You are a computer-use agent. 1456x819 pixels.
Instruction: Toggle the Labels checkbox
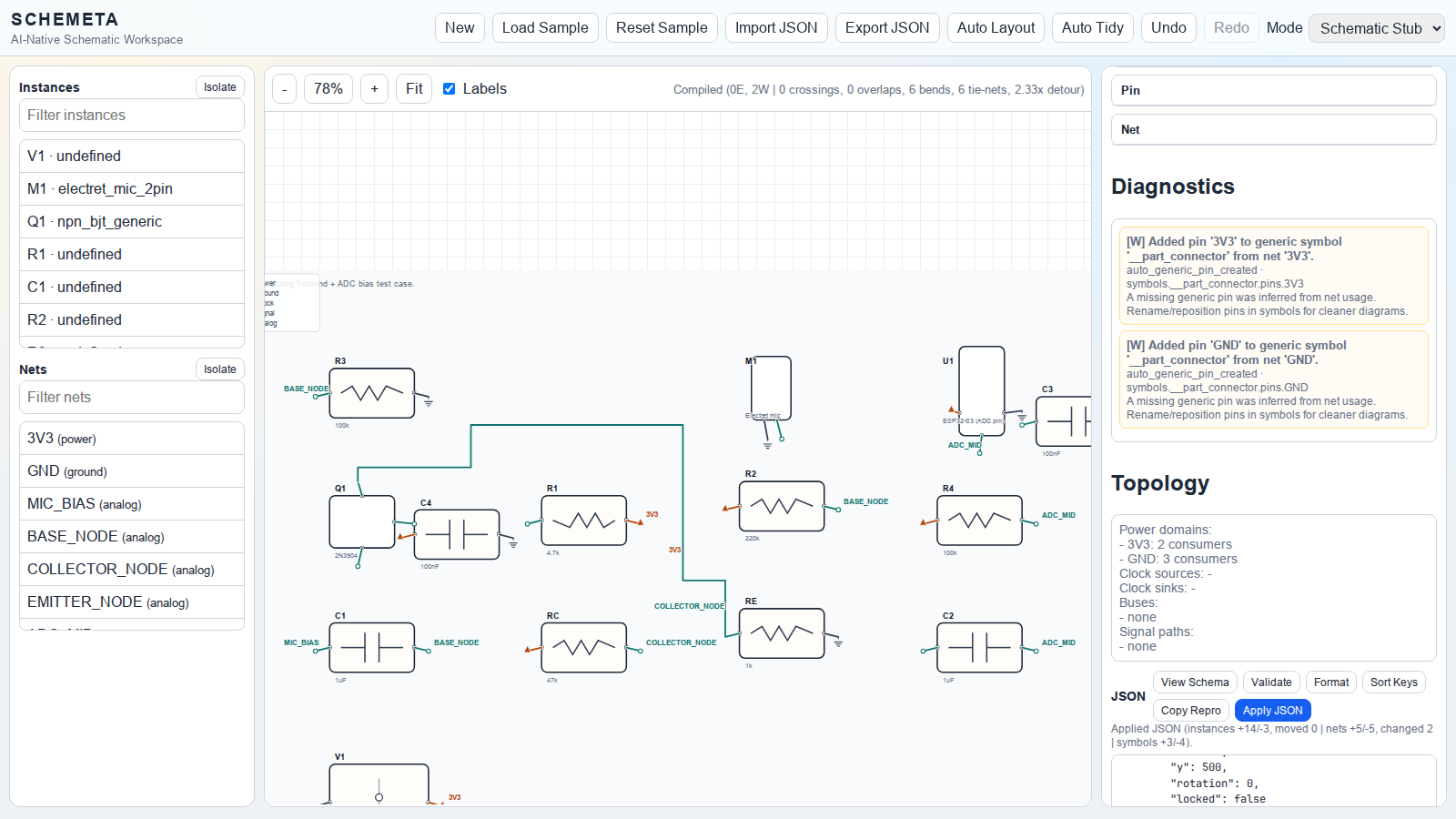point(449,89)
